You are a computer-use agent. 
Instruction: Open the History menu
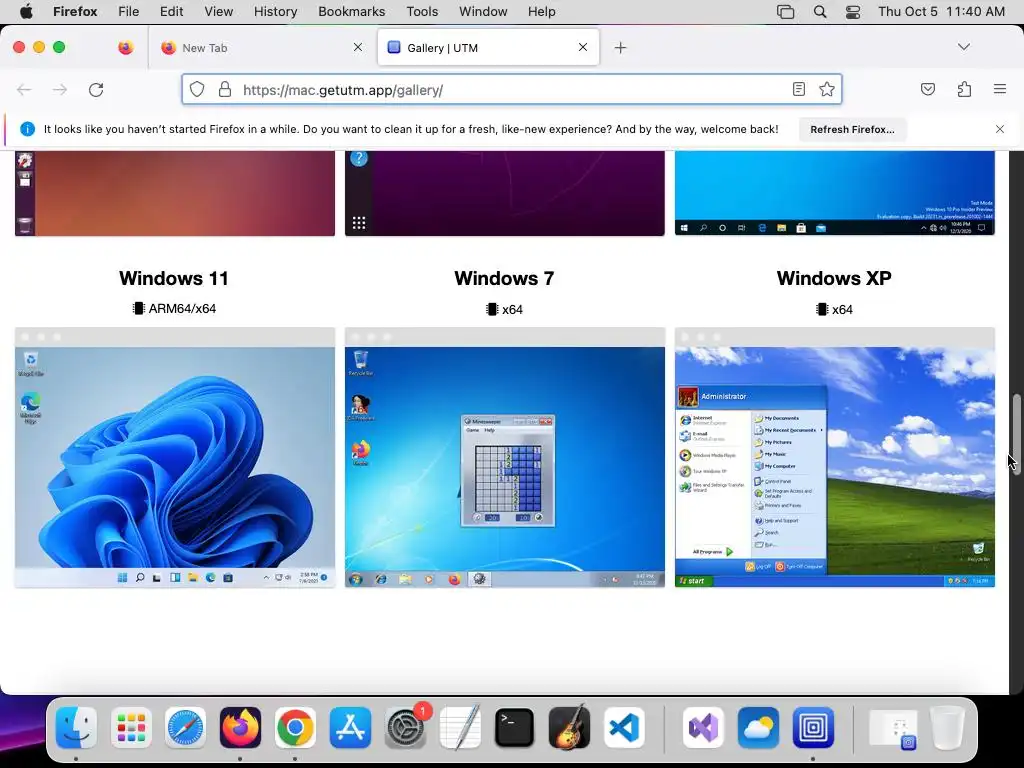[x=275, y=11]
